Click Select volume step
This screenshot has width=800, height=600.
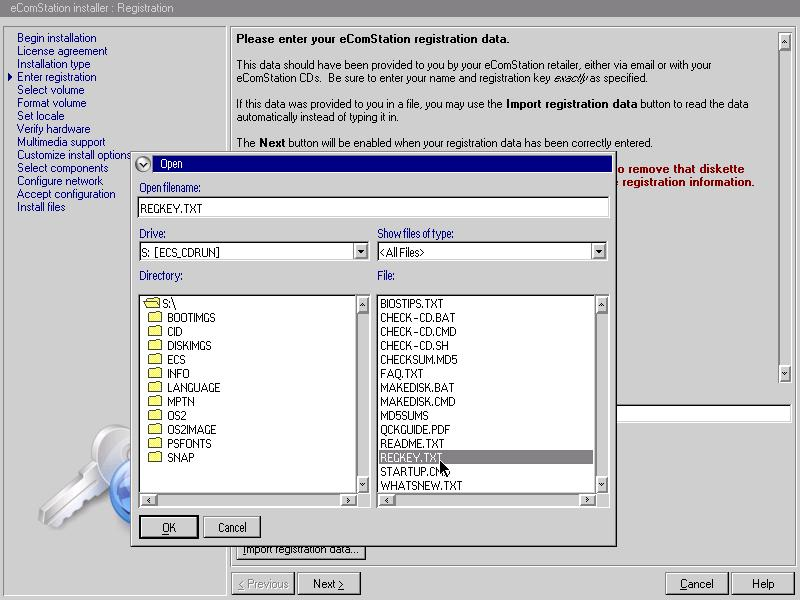click(x=51, y=90)
